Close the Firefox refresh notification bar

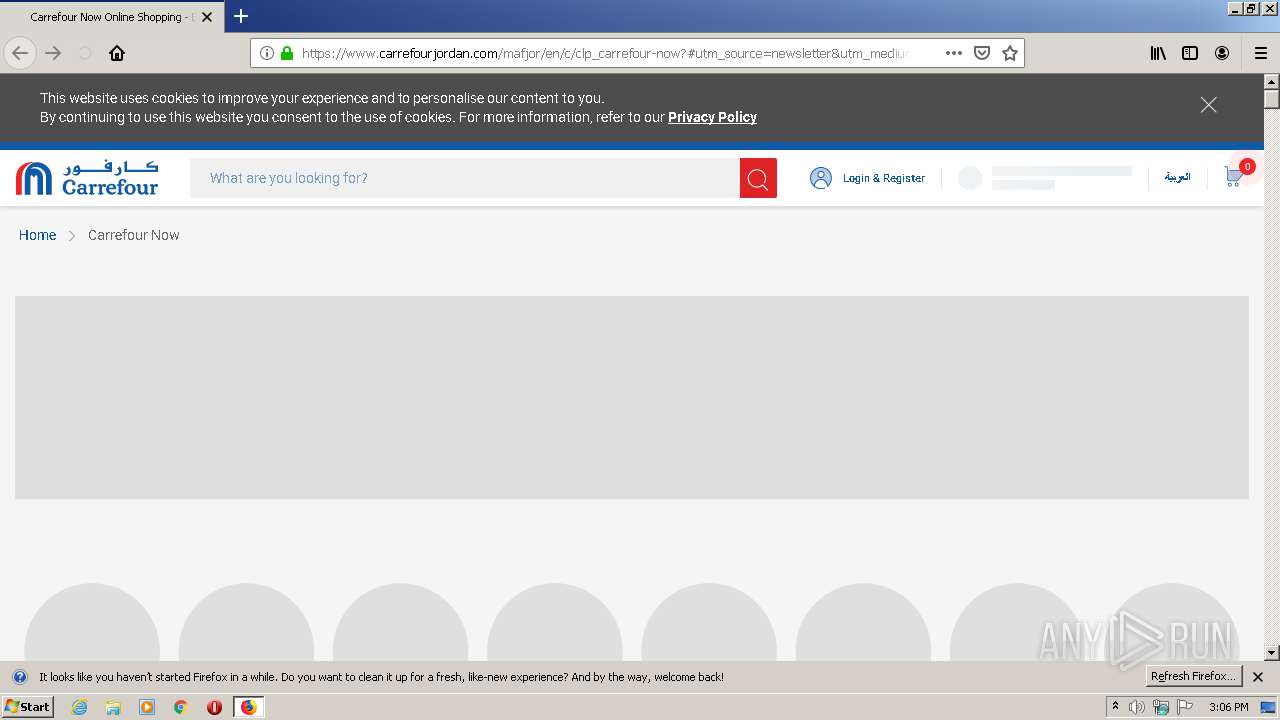pyautogui.click(x=1258, y=677)
